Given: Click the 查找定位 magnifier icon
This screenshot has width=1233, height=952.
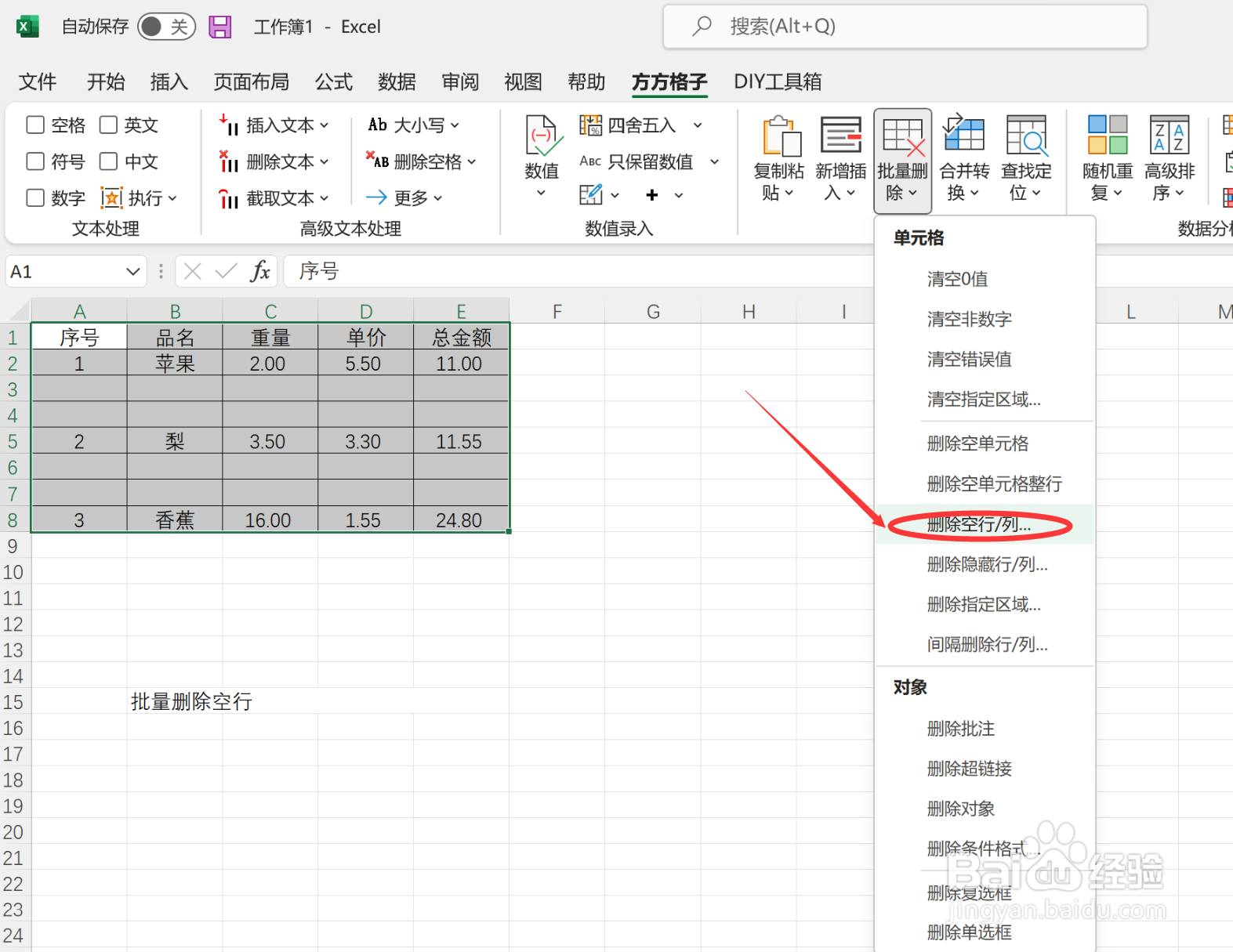Looking at the screenshot, I should (x=1026, y=136).
